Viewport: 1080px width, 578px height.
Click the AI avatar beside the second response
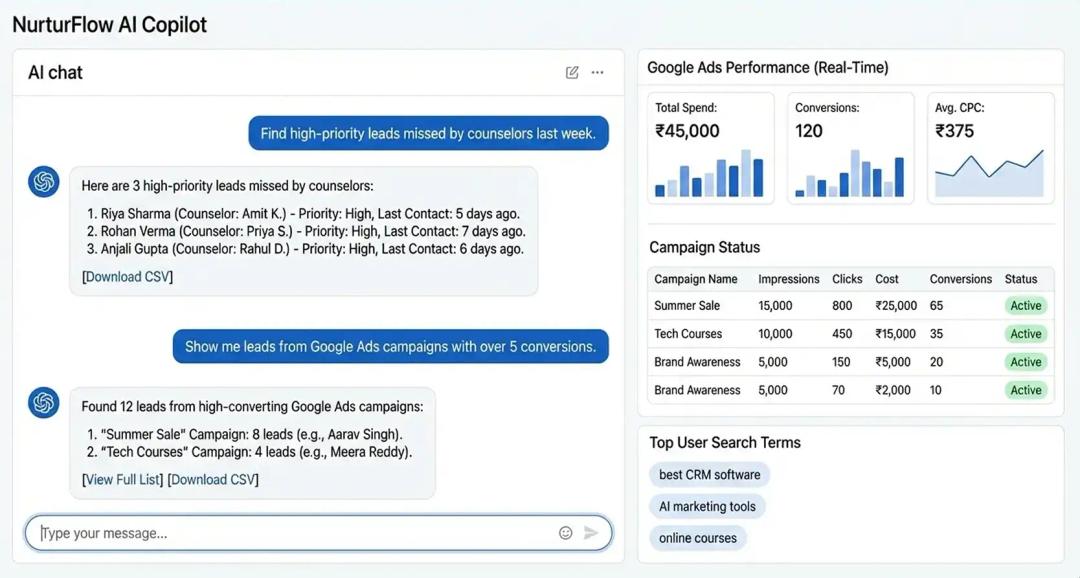(42, 403)
